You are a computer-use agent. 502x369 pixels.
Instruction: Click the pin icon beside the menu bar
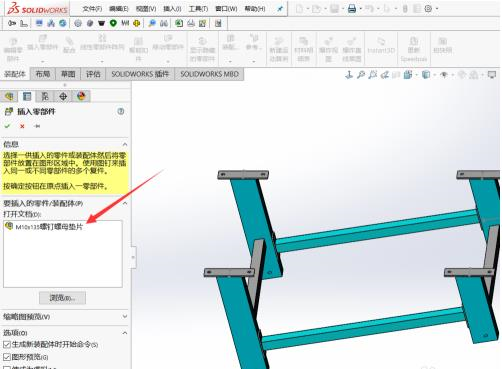pos(280,9)
